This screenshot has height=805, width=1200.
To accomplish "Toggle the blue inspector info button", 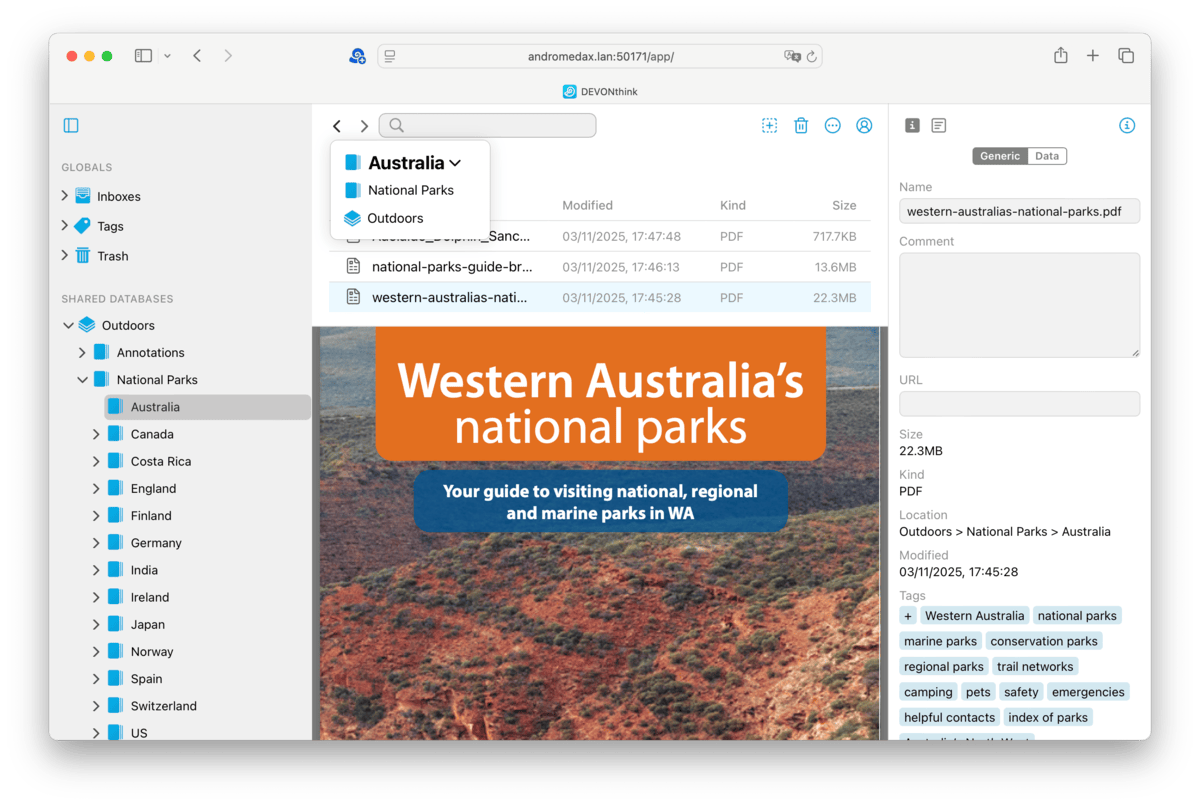I will (1127, 126).
